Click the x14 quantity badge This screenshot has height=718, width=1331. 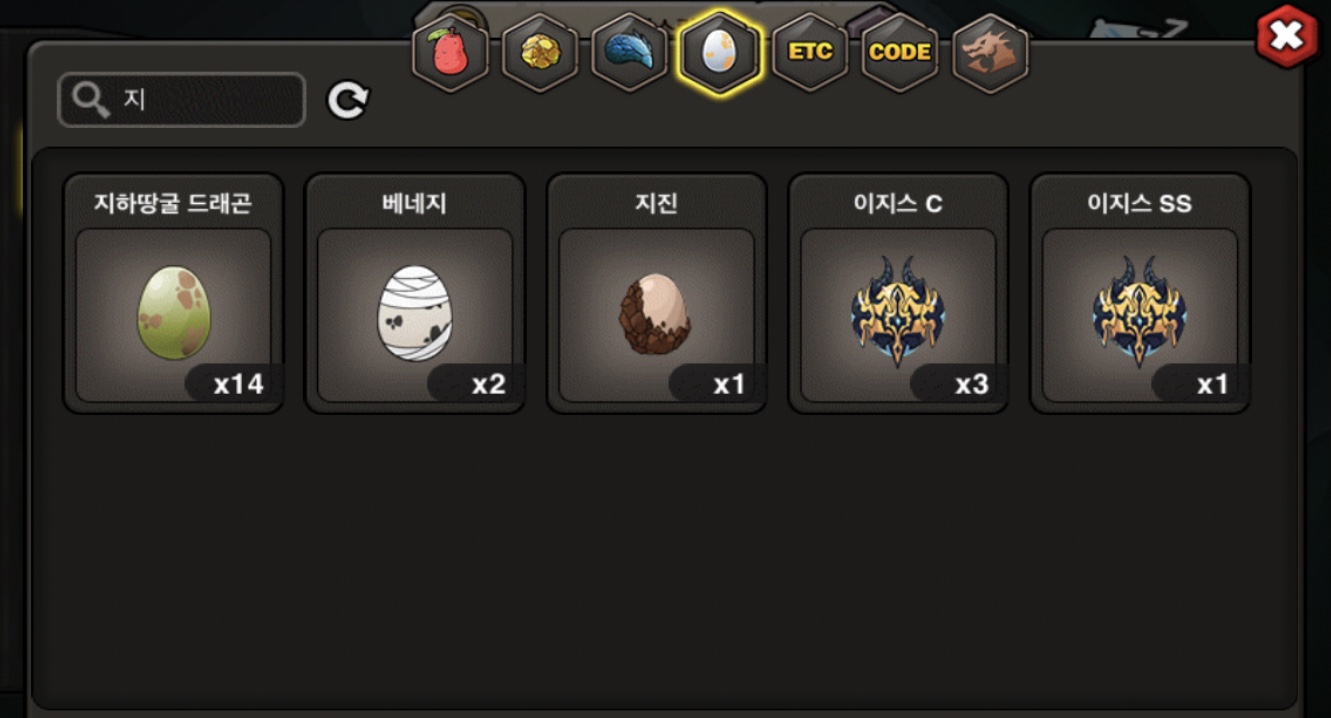[238, 384]
